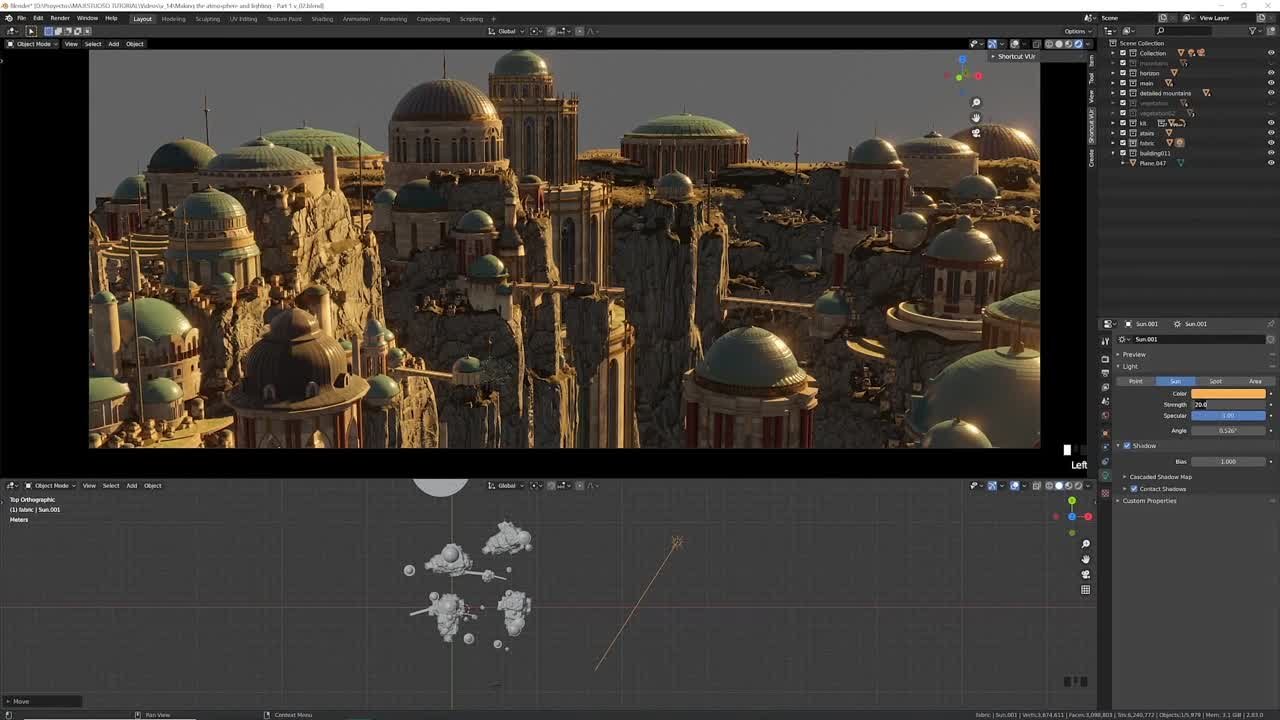1280x720 pixels.
Task: Uncheck the horizon collection checkbox
Action: click(x=1123, y=73)
